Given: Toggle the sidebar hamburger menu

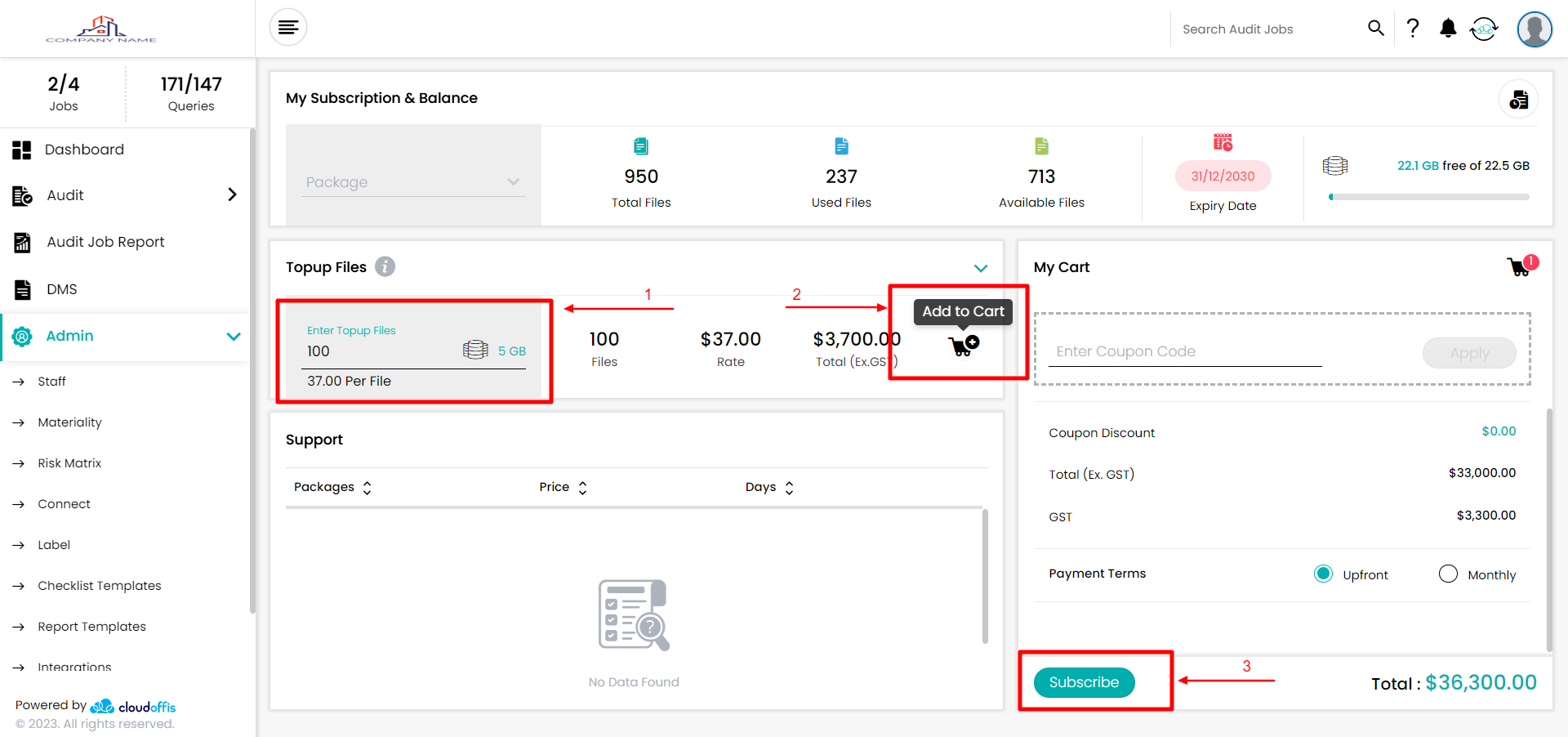Looking at the screenshot, I should point(287,28).
